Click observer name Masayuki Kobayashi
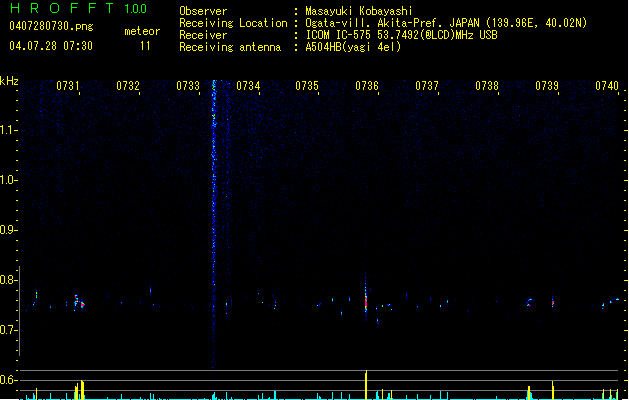Screen dimensions: 629x400 click(x=359, y=11)
